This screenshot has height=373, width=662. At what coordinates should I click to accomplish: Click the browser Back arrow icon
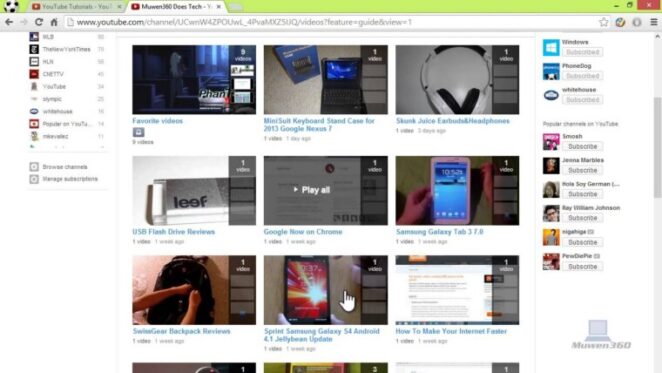[x=9, y=22]
